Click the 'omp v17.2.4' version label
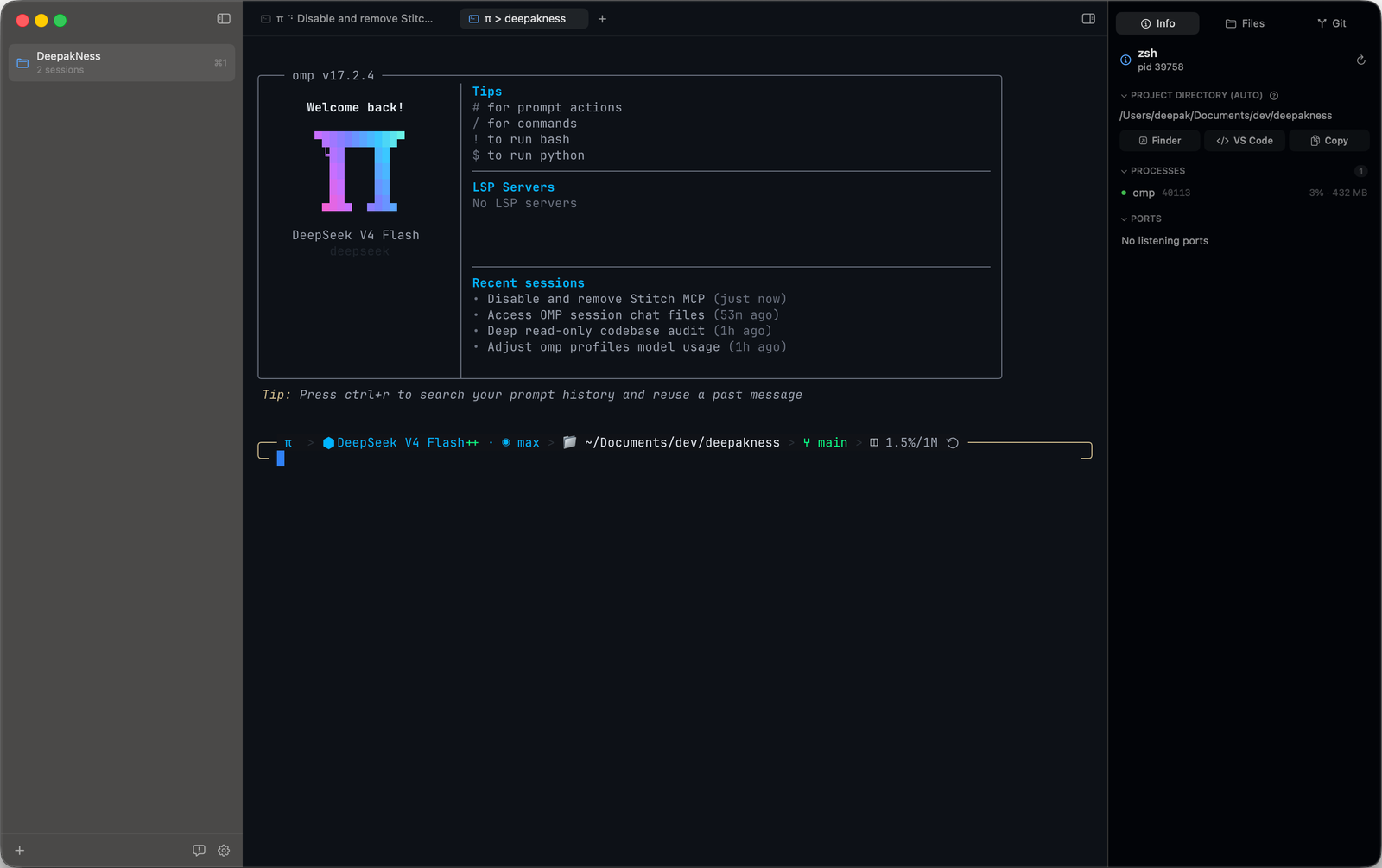Screen dimensions: 1382x868 (x=333, y=76)
